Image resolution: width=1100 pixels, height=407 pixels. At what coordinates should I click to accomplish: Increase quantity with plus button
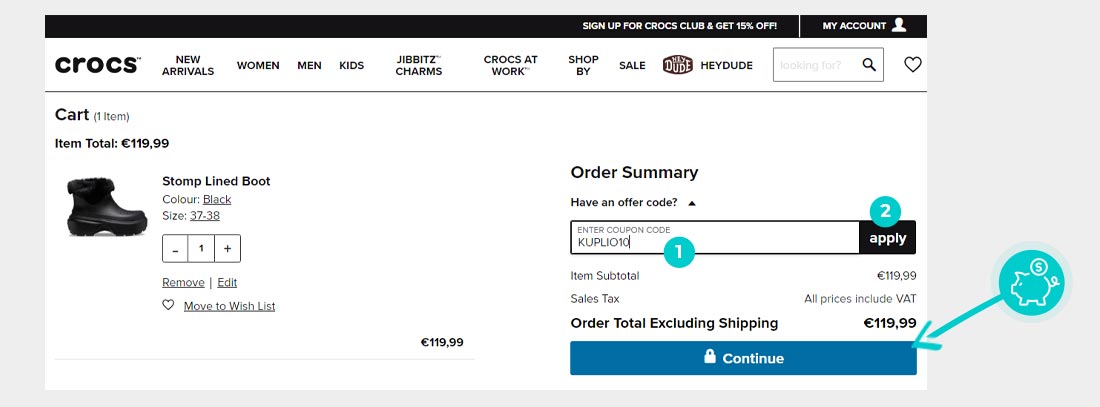tap(227, 249)
